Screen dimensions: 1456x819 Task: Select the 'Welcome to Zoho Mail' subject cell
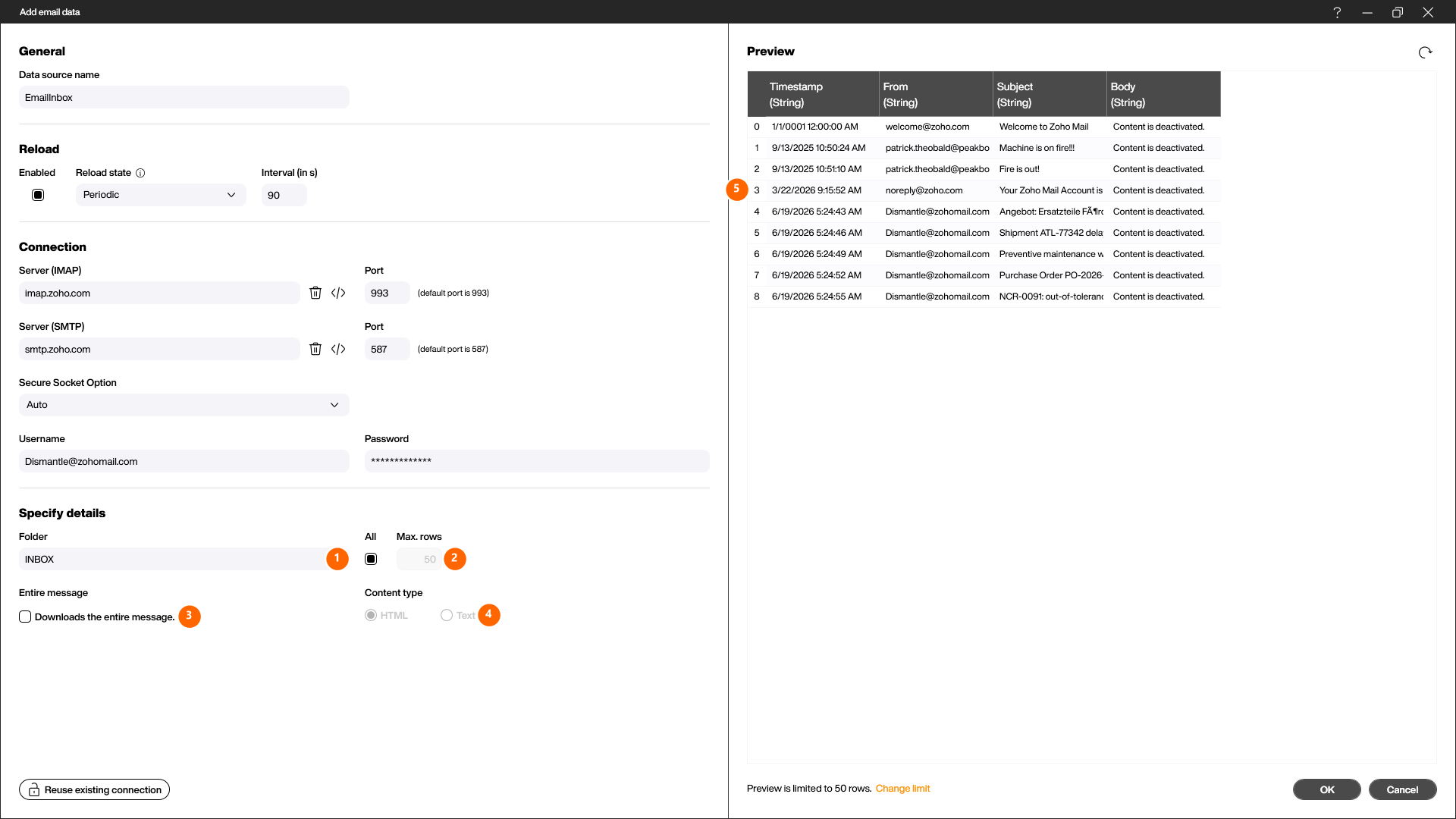[x=1050, y=127]
